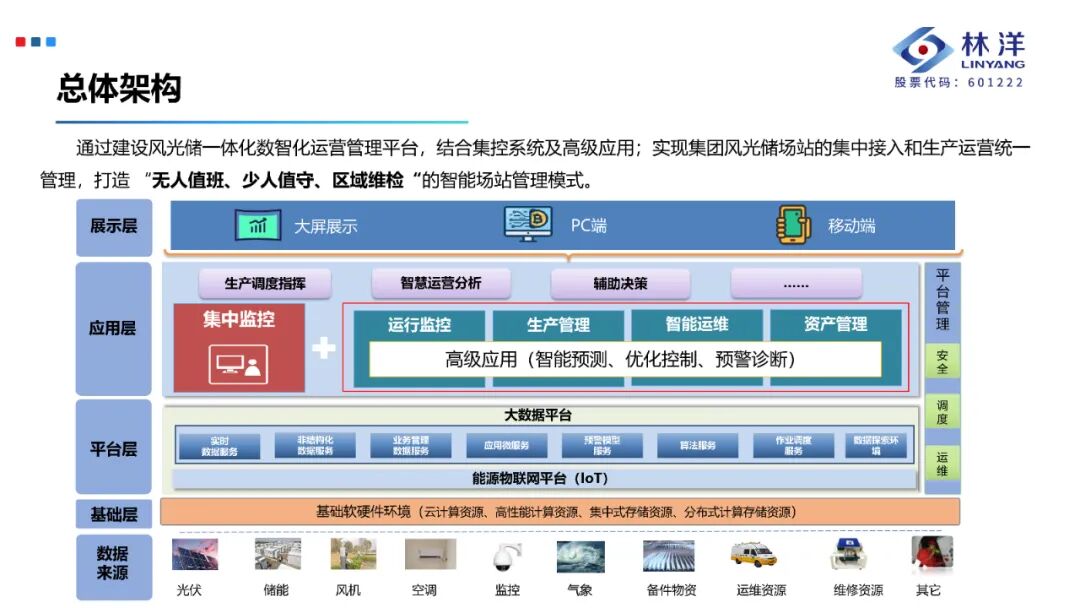Image resolution: width=1080 pixels, height=608 pixels.
Task: Click the 移动端 phone icon
Action: (x=793, y=224)
